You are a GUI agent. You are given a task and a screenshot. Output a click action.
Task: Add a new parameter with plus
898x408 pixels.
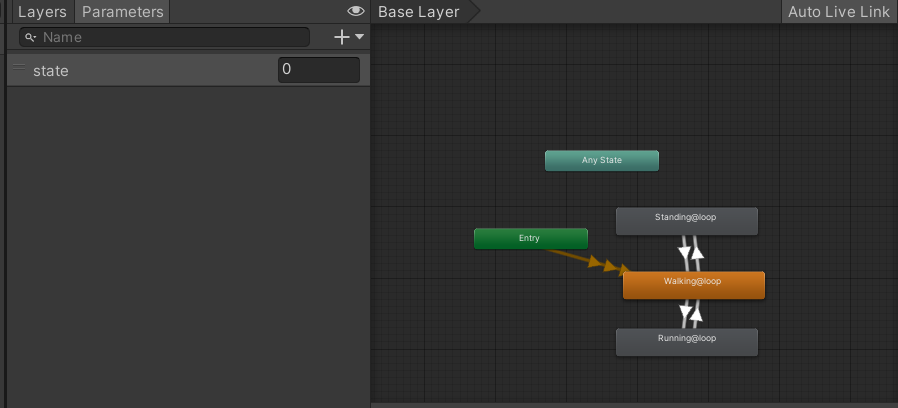click(342, 37)
